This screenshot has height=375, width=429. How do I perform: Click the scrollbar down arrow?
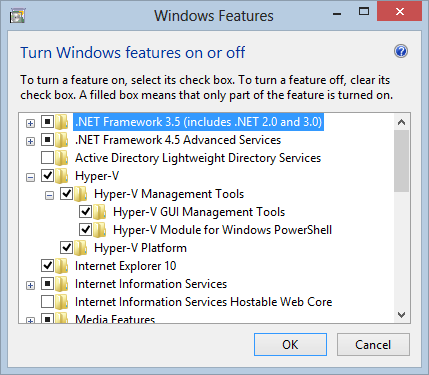coord(401,314)
